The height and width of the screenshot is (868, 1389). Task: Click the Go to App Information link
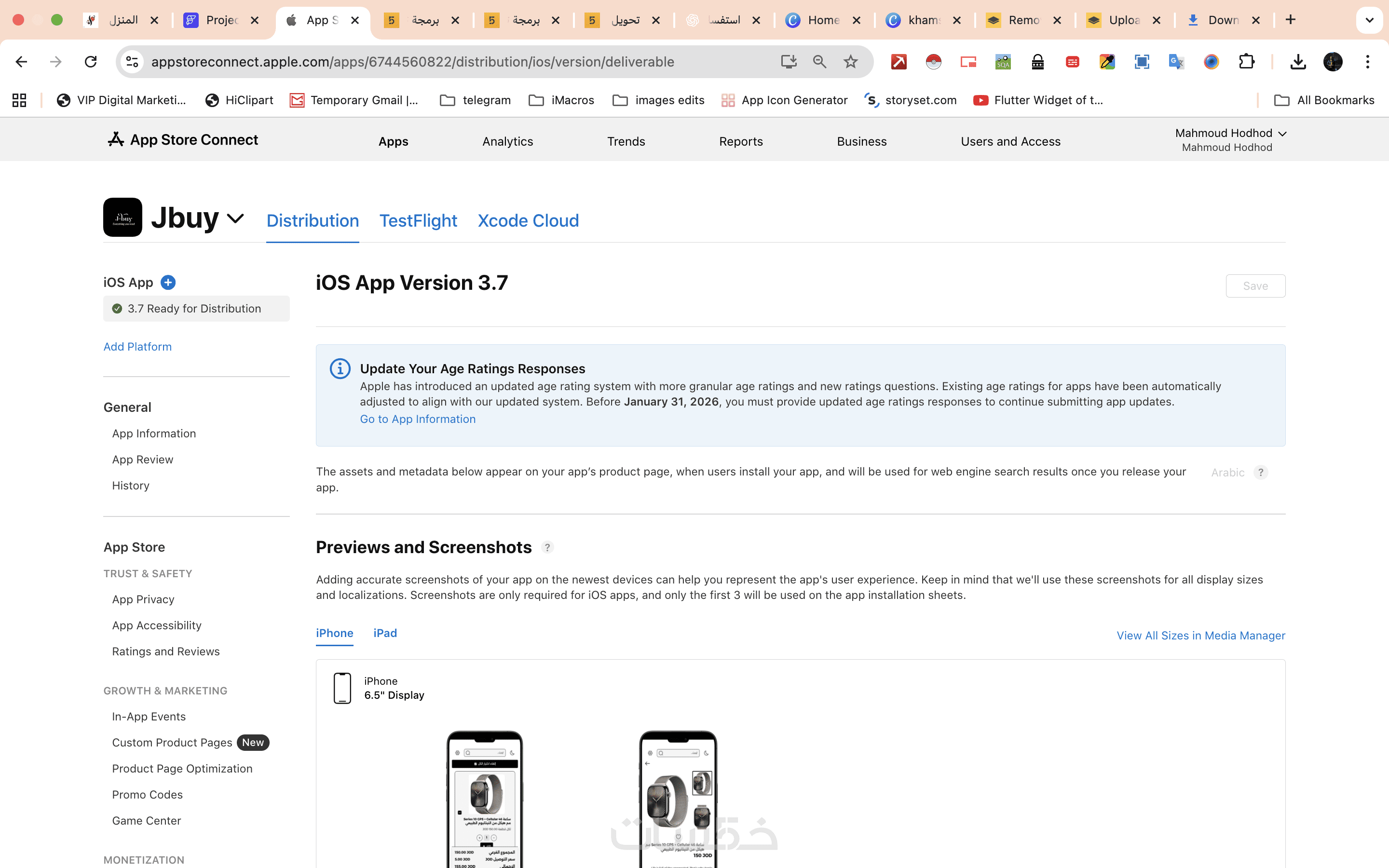pyautogui.click(x=417, y=419)
